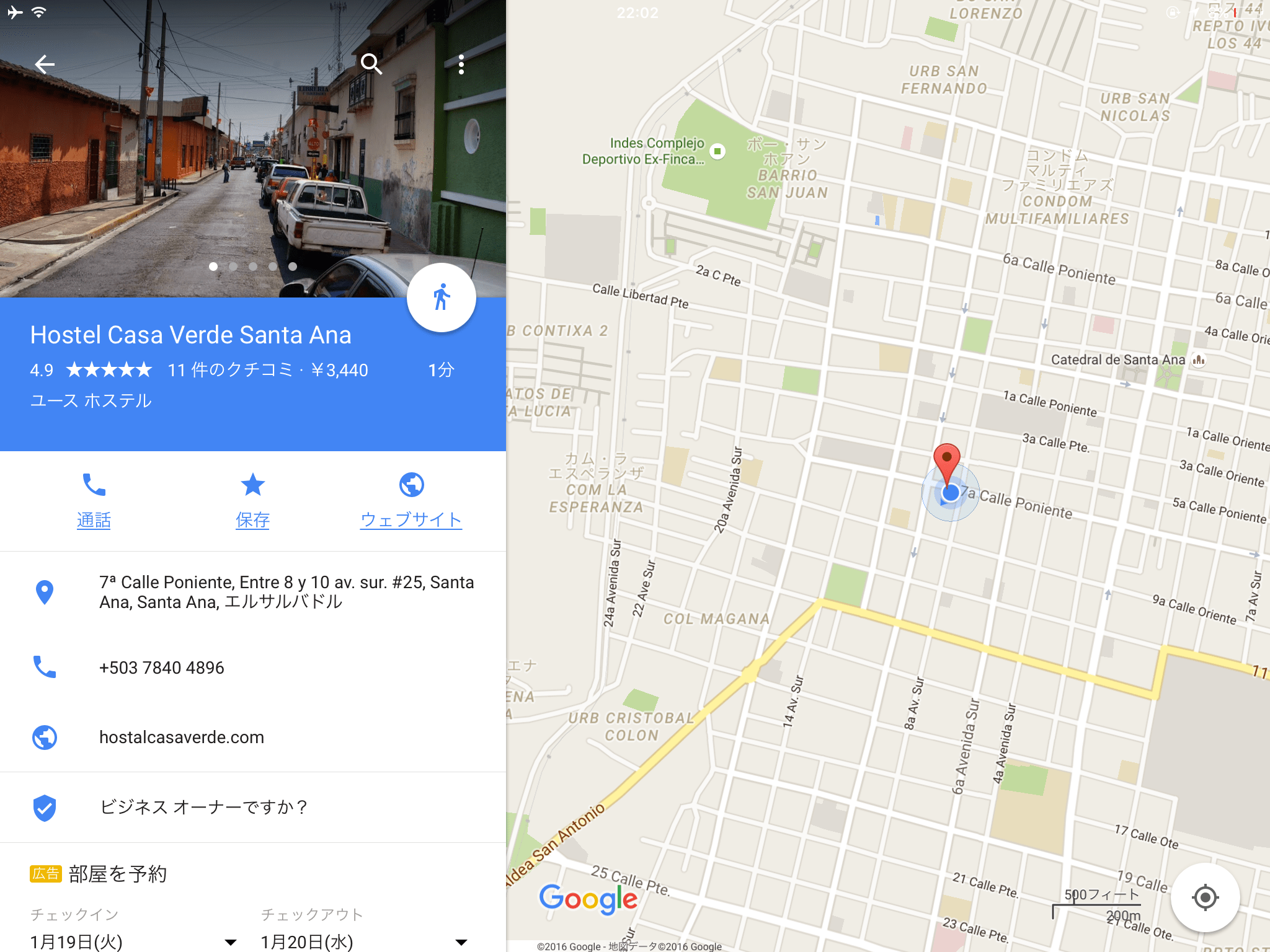This screenshot has width=1270, height=952.
Task: Open search with the magnifier icon
Action: 371,63
